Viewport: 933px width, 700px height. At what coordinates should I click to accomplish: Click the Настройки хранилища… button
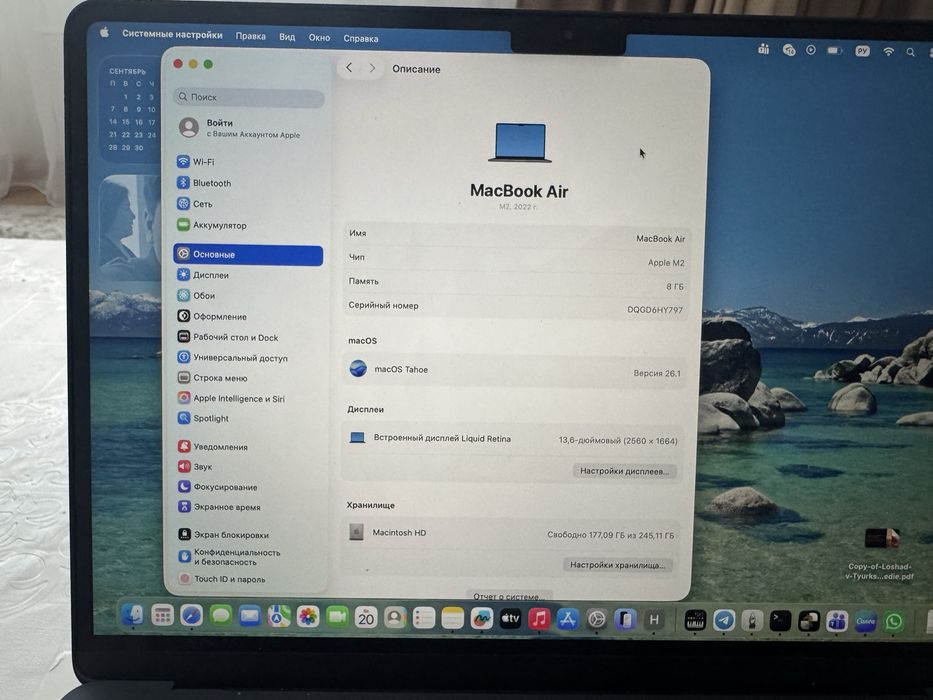tap(618, 565)
